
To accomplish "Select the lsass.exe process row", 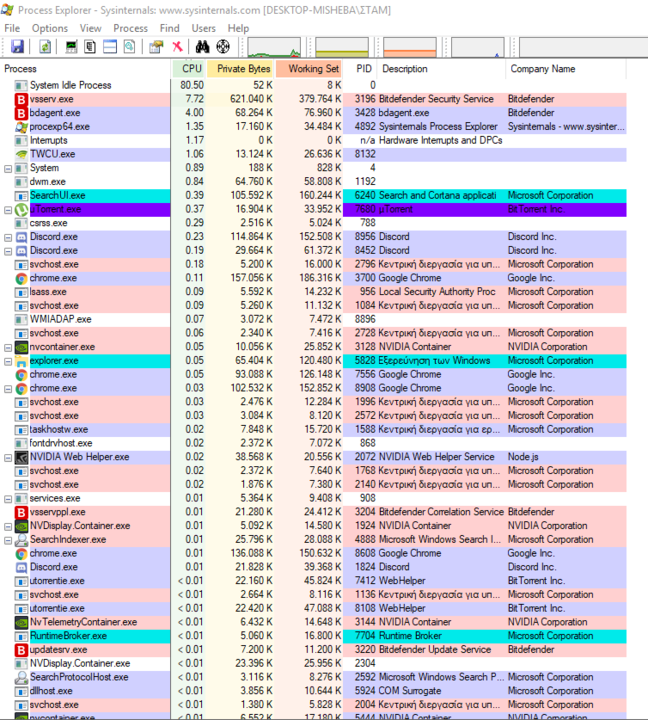I will (314, 292).
